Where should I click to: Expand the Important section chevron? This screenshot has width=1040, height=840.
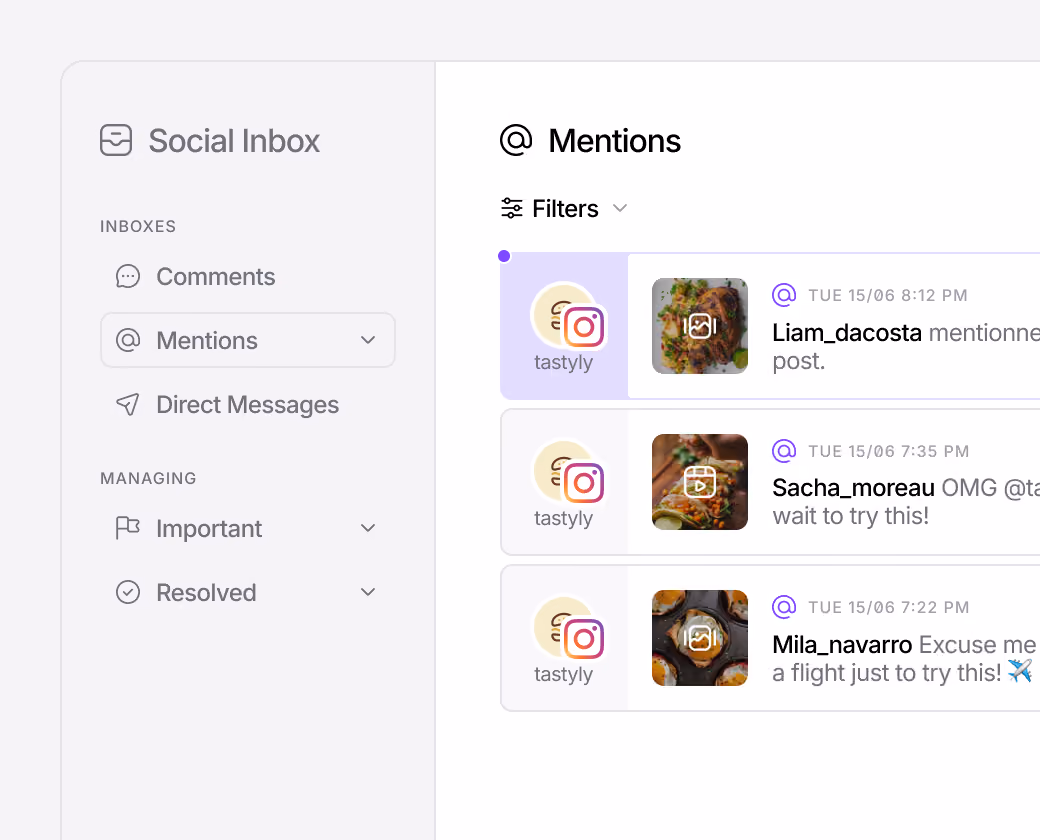pos(368,528)
